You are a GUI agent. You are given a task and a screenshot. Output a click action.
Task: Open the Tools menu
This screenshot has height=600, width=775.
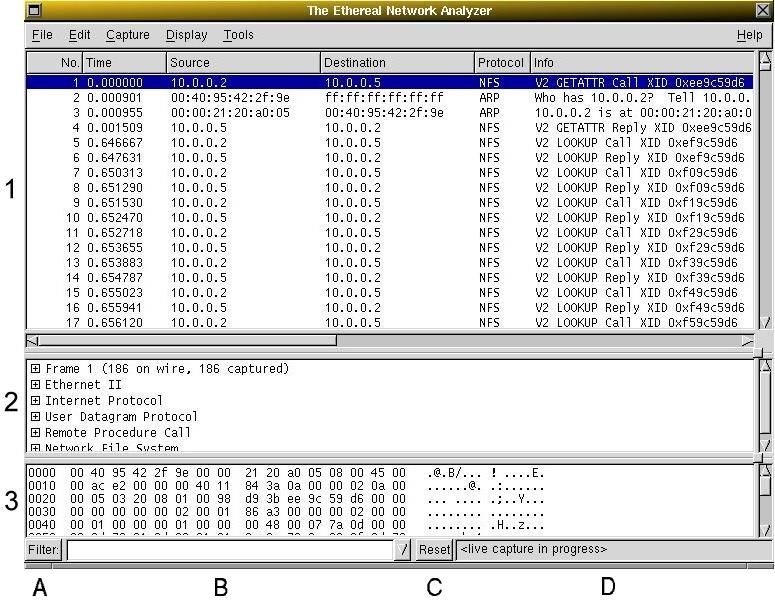[238, 35]
